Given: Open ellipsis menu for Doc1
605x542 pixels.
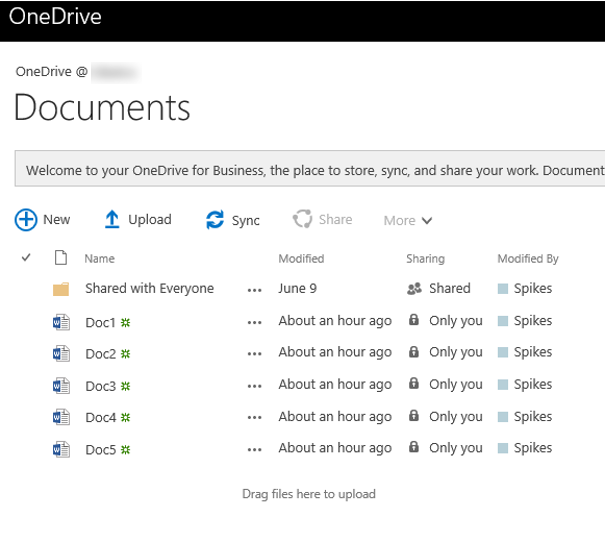Looking at the screenshot, I should point(255,322).
